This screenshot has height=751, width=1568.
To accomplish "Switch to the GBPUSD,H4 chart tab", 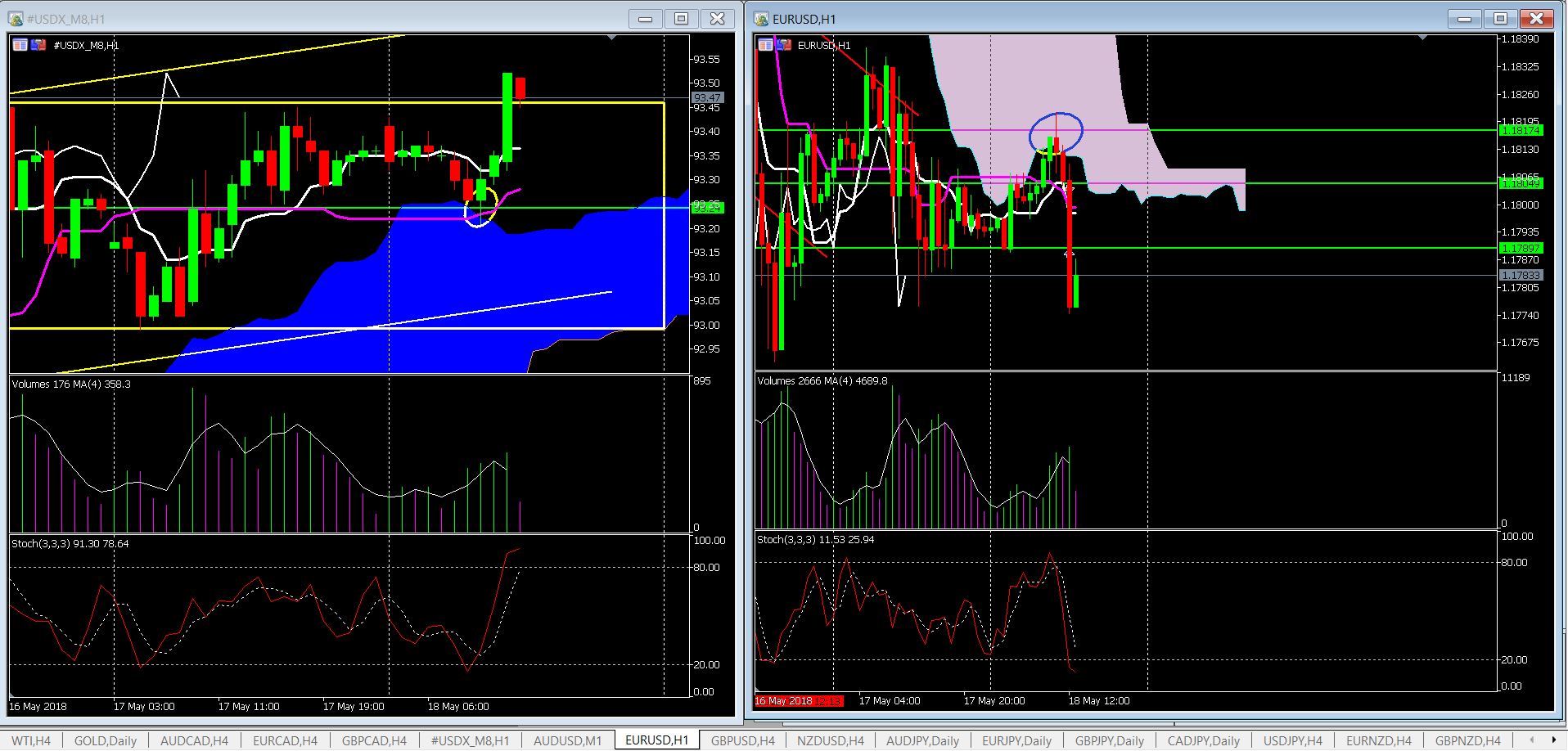I will tap(743, 740).
